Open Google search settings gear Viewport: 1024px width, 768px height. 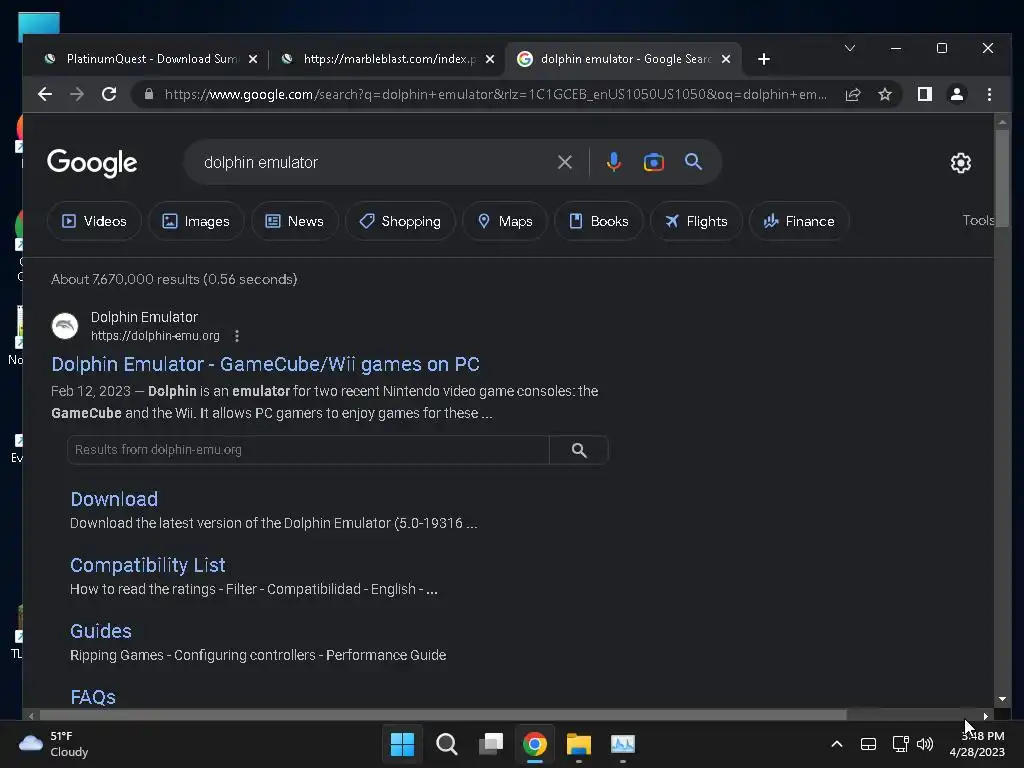tap(961, 163)
